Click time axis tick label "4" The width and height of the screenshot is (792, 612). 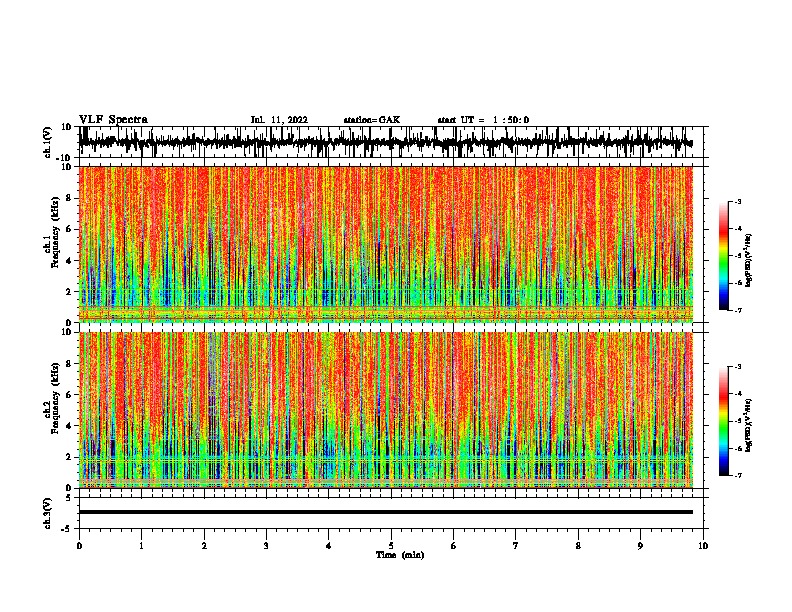tap(329, 546)
